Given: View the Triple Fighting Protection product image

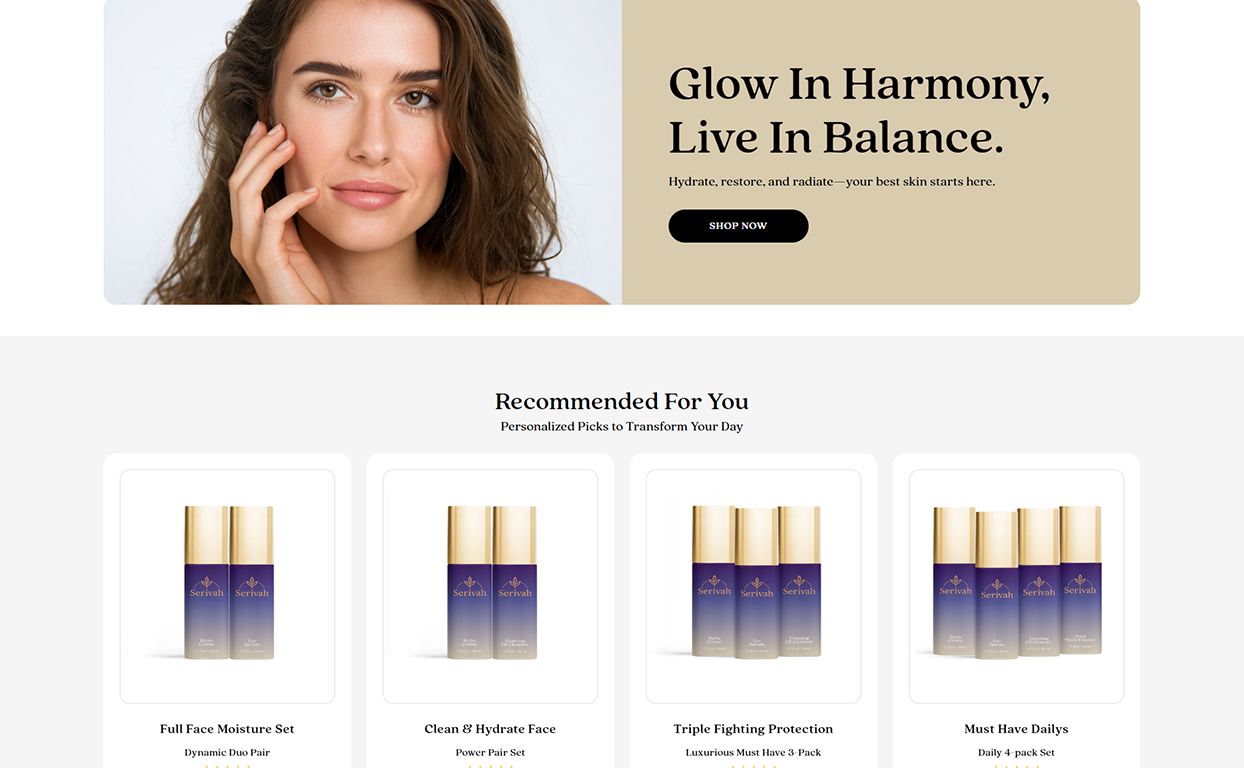Looking at the screenshot, I should [x=753, y=586].
